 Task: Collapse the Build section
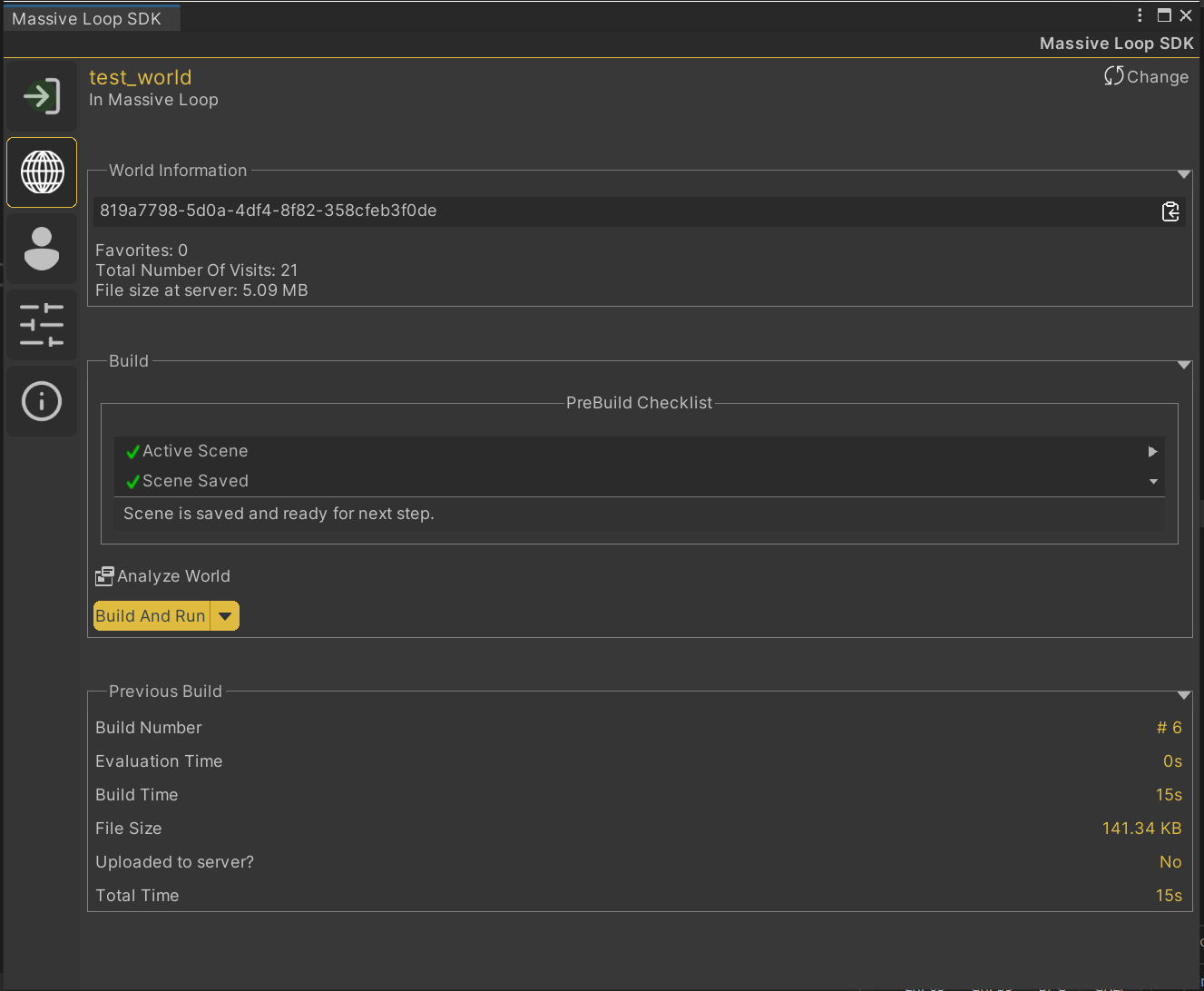point(1184,365)
